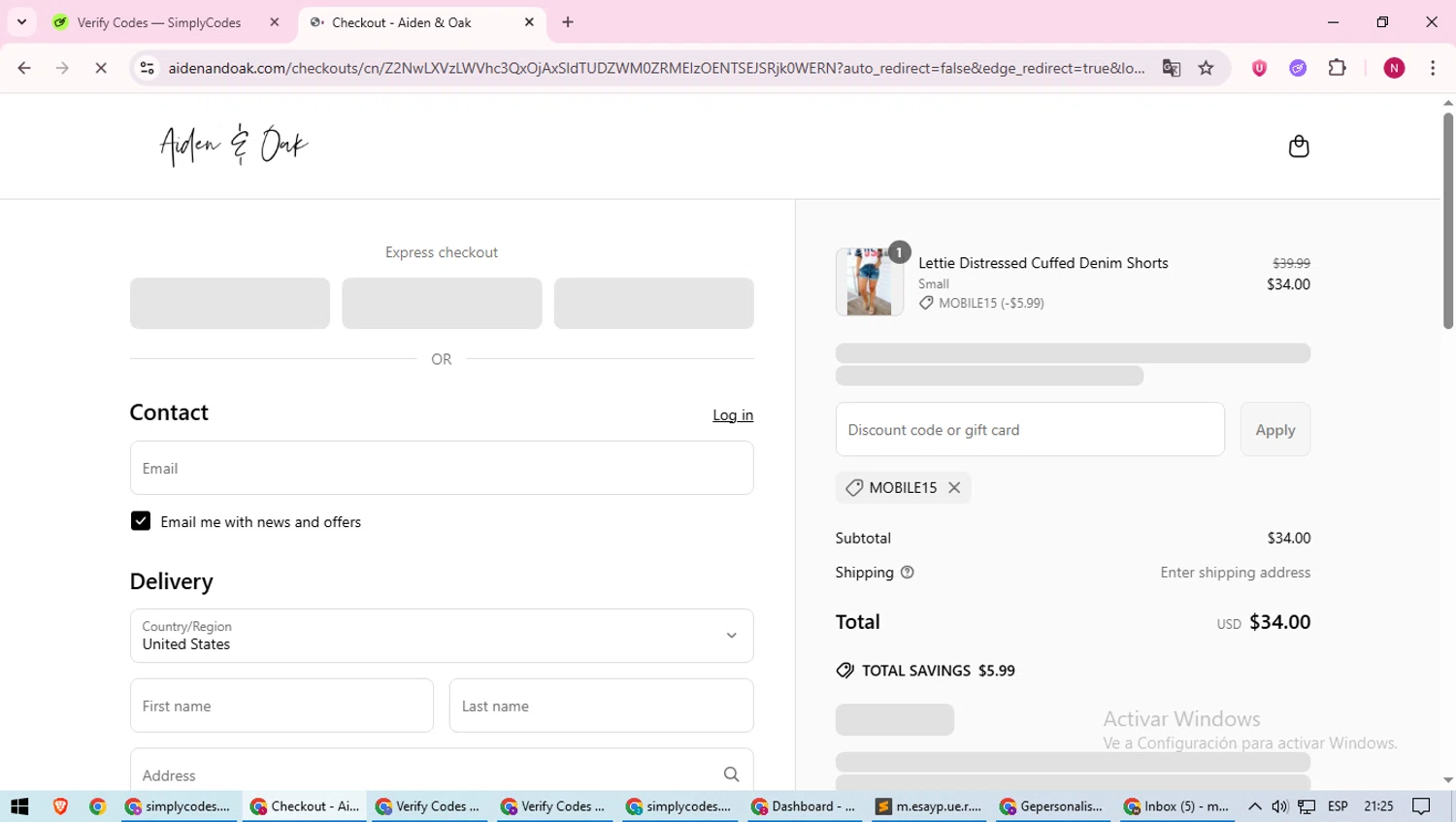This screenshot has width=1456, height=822.
Task: Open the browser profile avatar N
Action: point(1394,68)
